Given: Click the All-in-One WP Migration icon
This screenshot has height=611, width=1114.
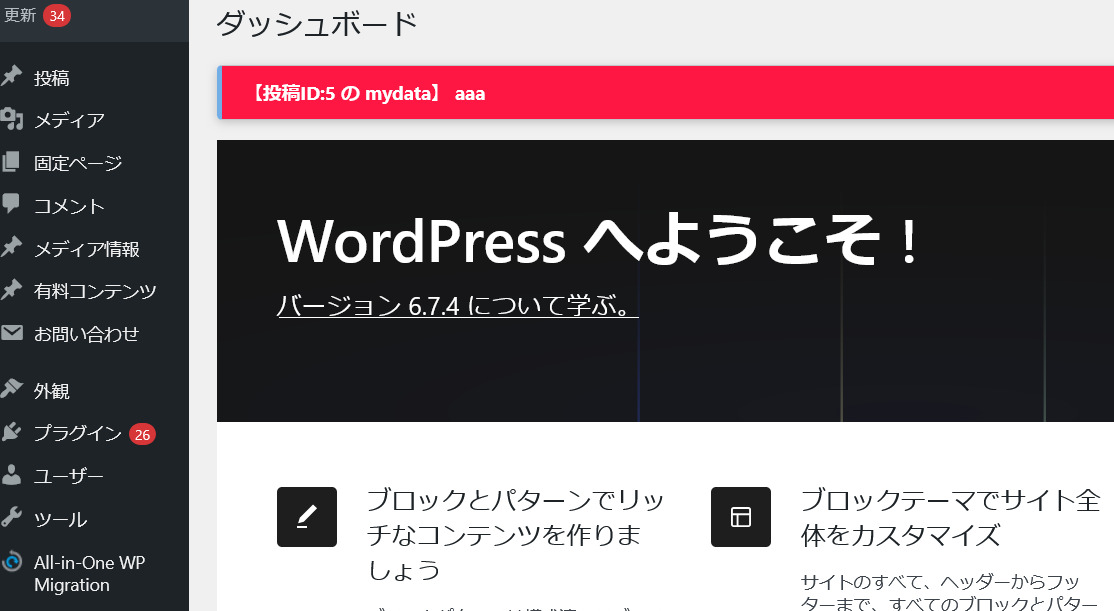Looking at the screenshot, I should [x=12, y=562].
